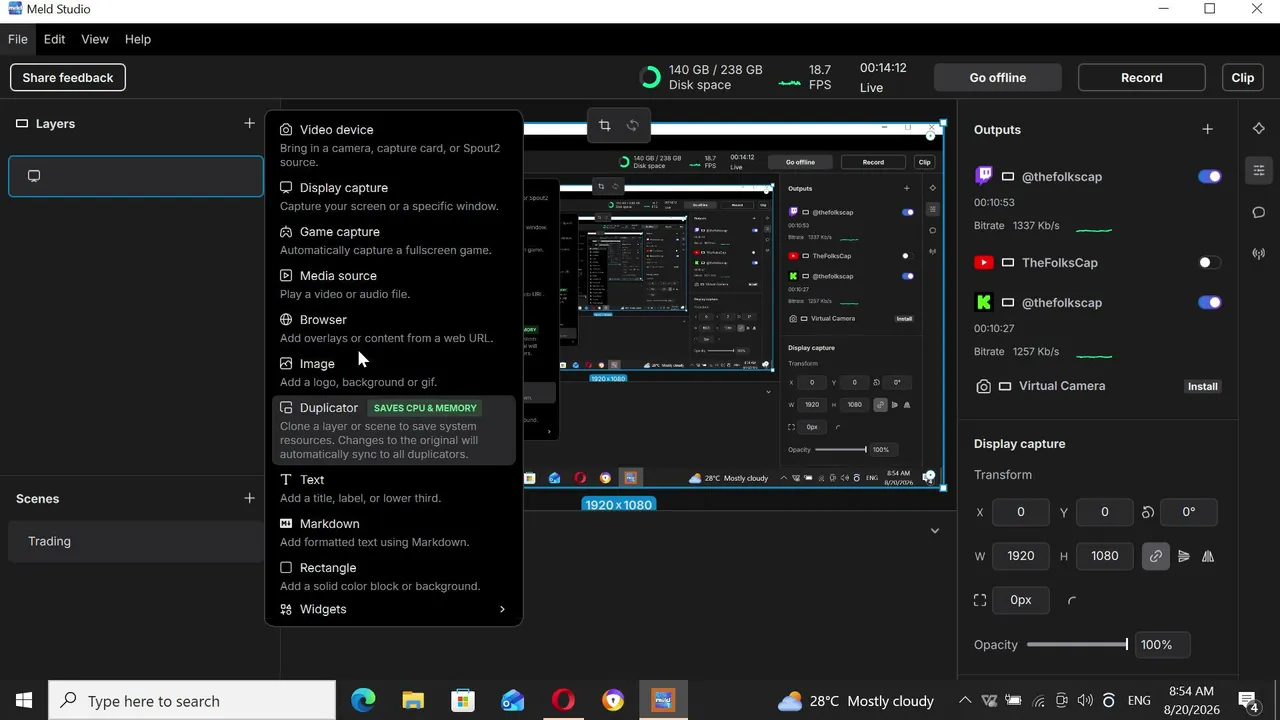This screenshot has height=720, width=1280.
Task: Start recording with the Record button
Action: (1142, 77)
